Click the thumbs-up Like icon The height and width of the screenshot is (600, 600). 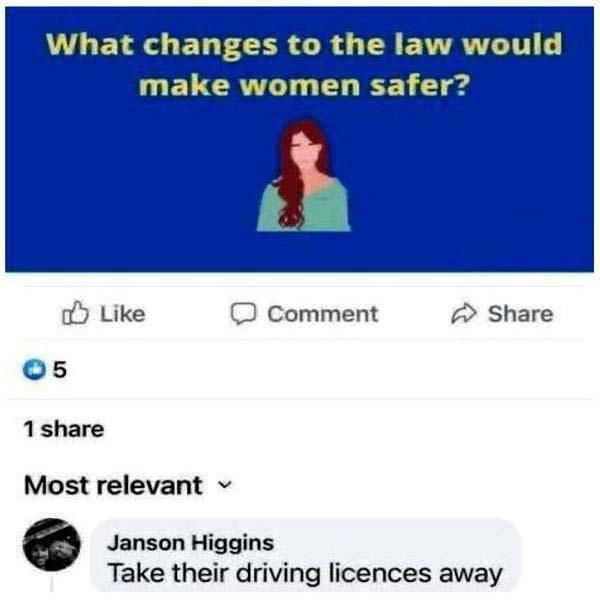(x=75, y=313)
